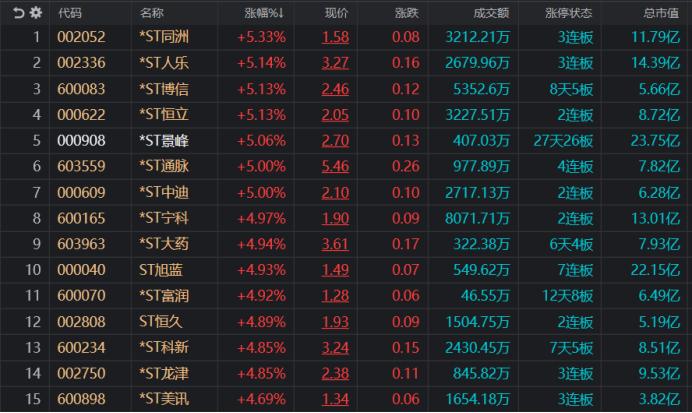Sort by 涨幅% column header
The image size is (692, 413).
point(264,13)
